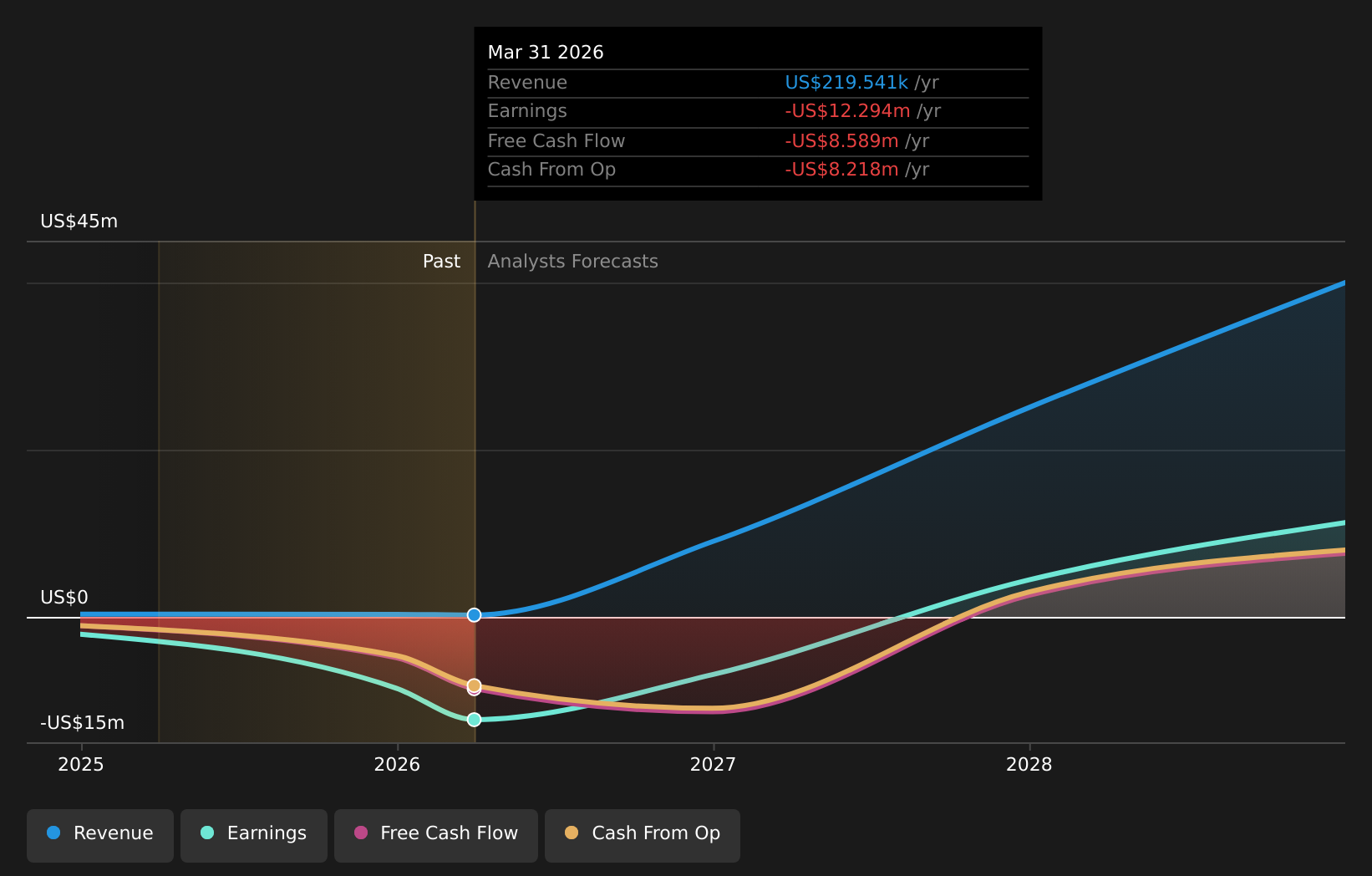
Task: Click the US$0 y-axis label
Action: 64,598
